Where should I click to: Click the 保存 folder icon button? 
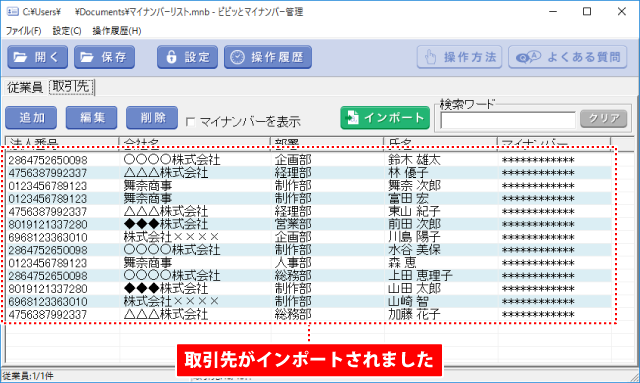coord(104,57)
